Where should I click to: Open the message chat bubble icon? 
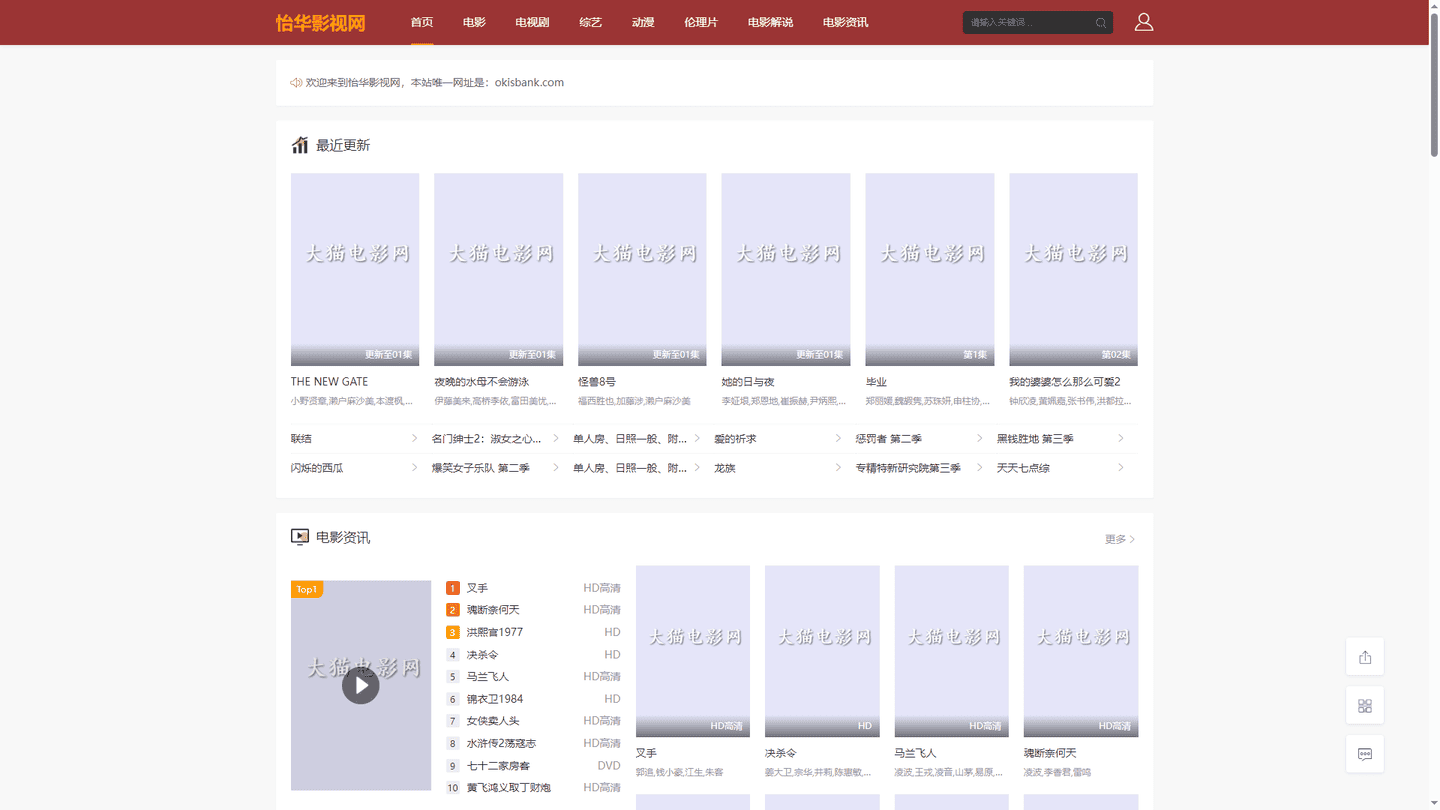[1365, 754]
